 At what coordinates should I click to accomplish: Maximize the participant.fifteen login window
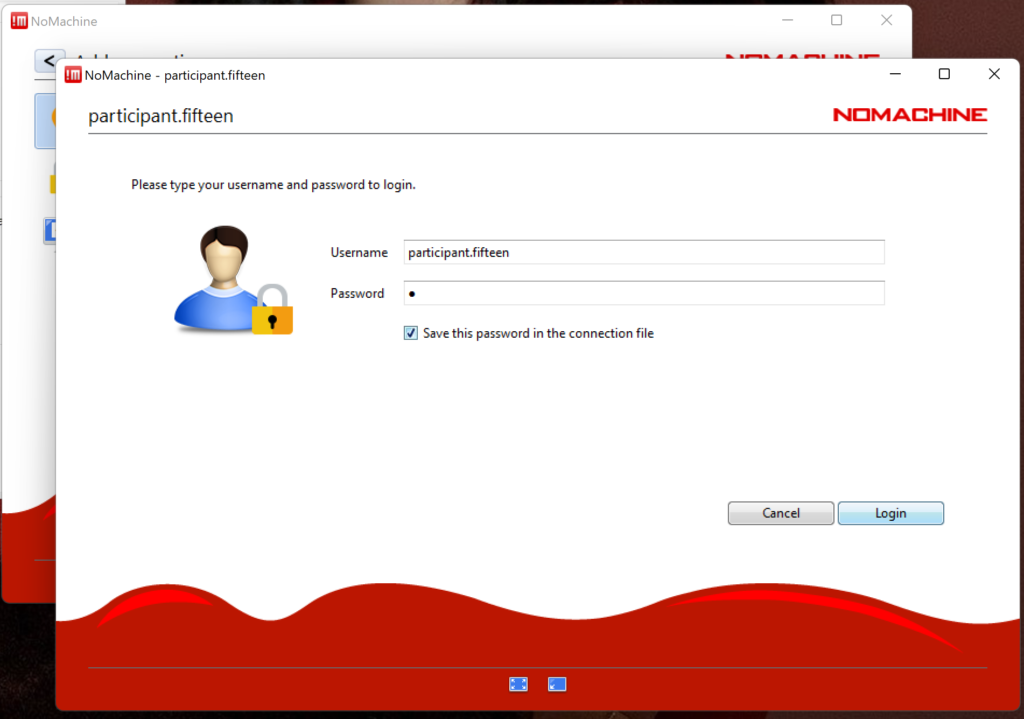click(944, 75)
